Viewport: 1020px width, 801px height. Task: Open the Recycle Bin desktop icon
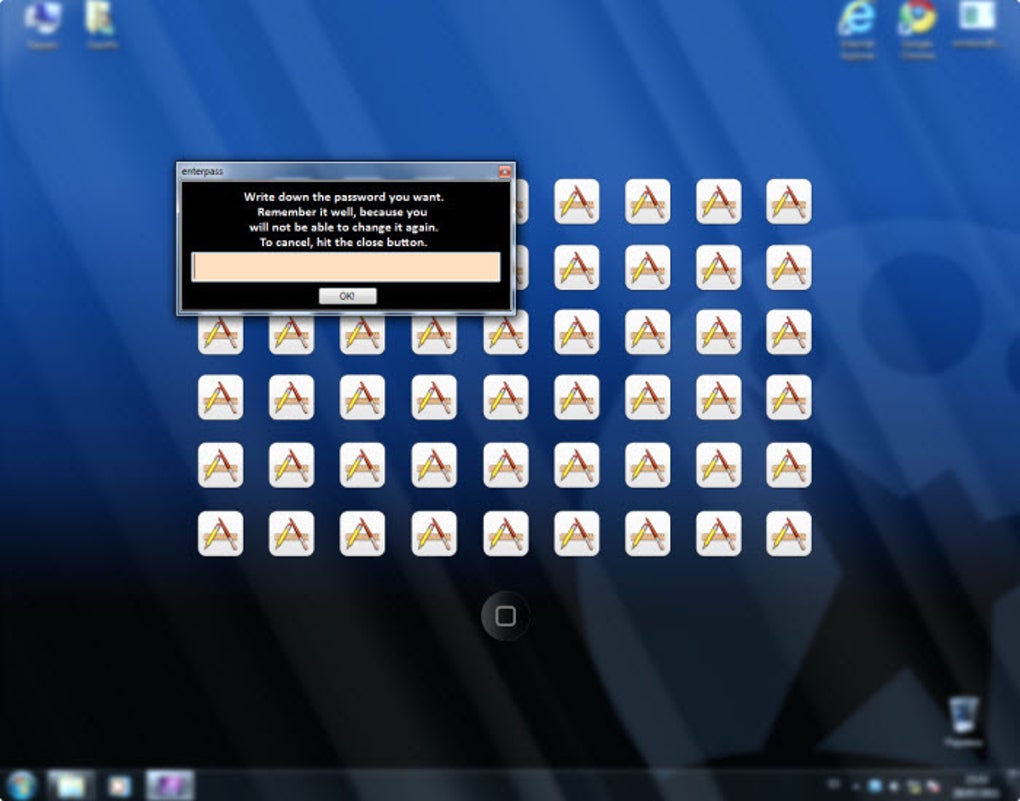click(963, 722)
